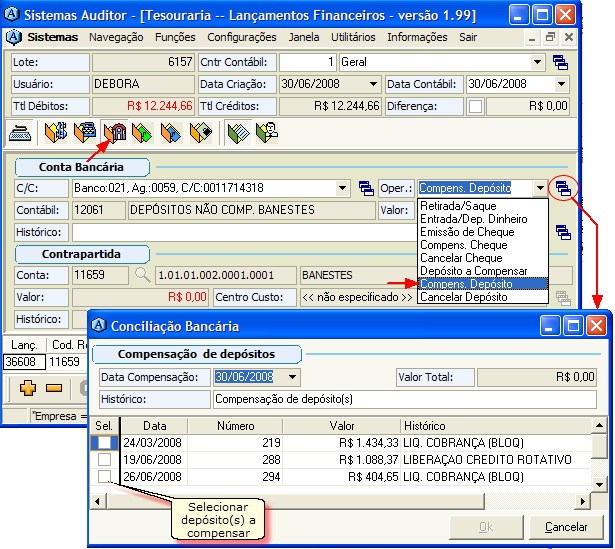This screenshot has height=549, width=615.
Task: Click the Sair menu item
Action: [x=468, y=37]
